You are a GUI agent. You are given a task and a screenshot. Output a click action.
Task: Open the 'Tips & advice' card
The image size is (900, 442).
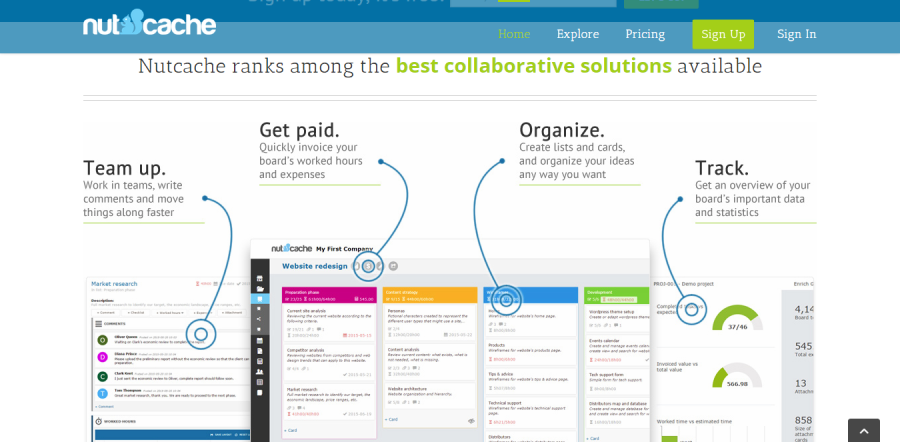coord(530,381)
